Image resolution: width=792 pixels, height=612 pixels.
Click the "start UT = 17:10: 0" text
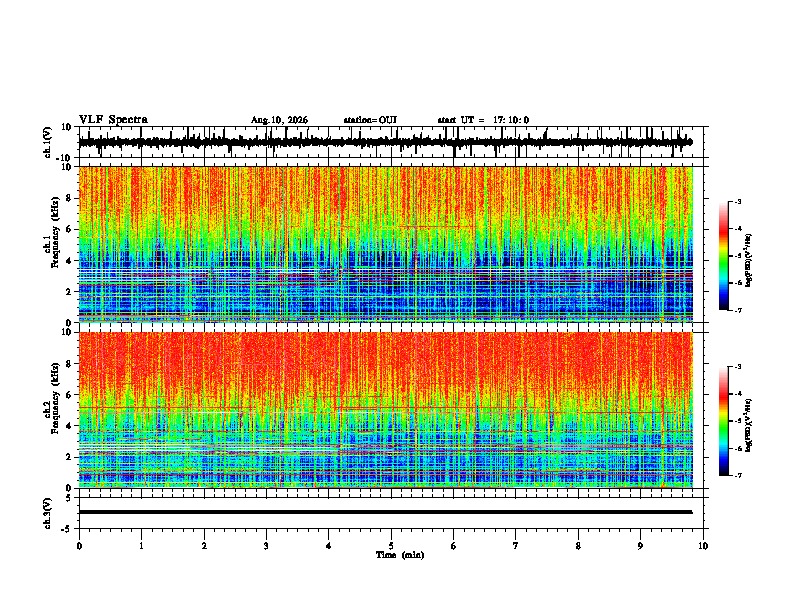[x=483, y=120]
